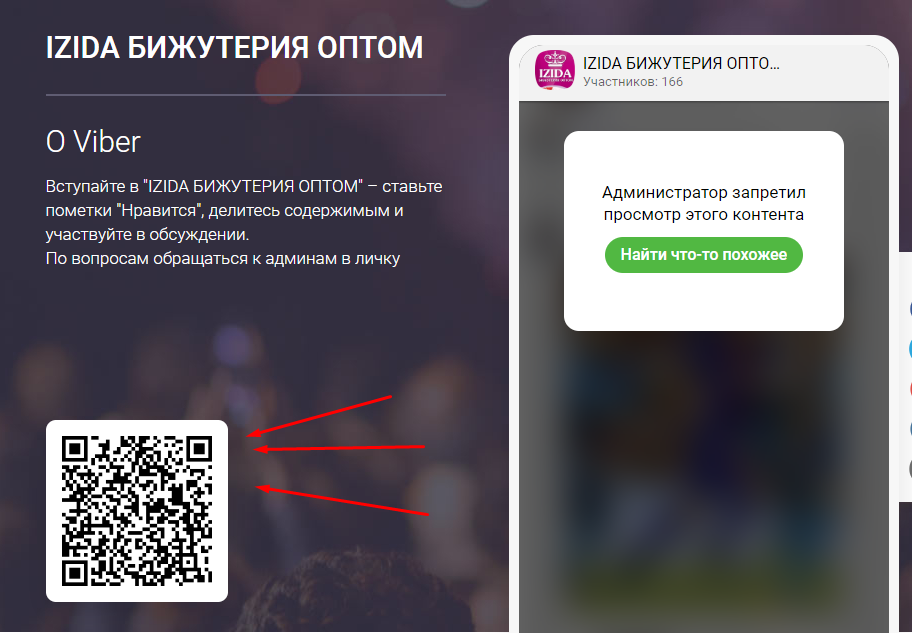Click Администратор запретил просмотр этого контента message
Image resolution: width=912 pixels, height=633 pixels.
[704, 204]
